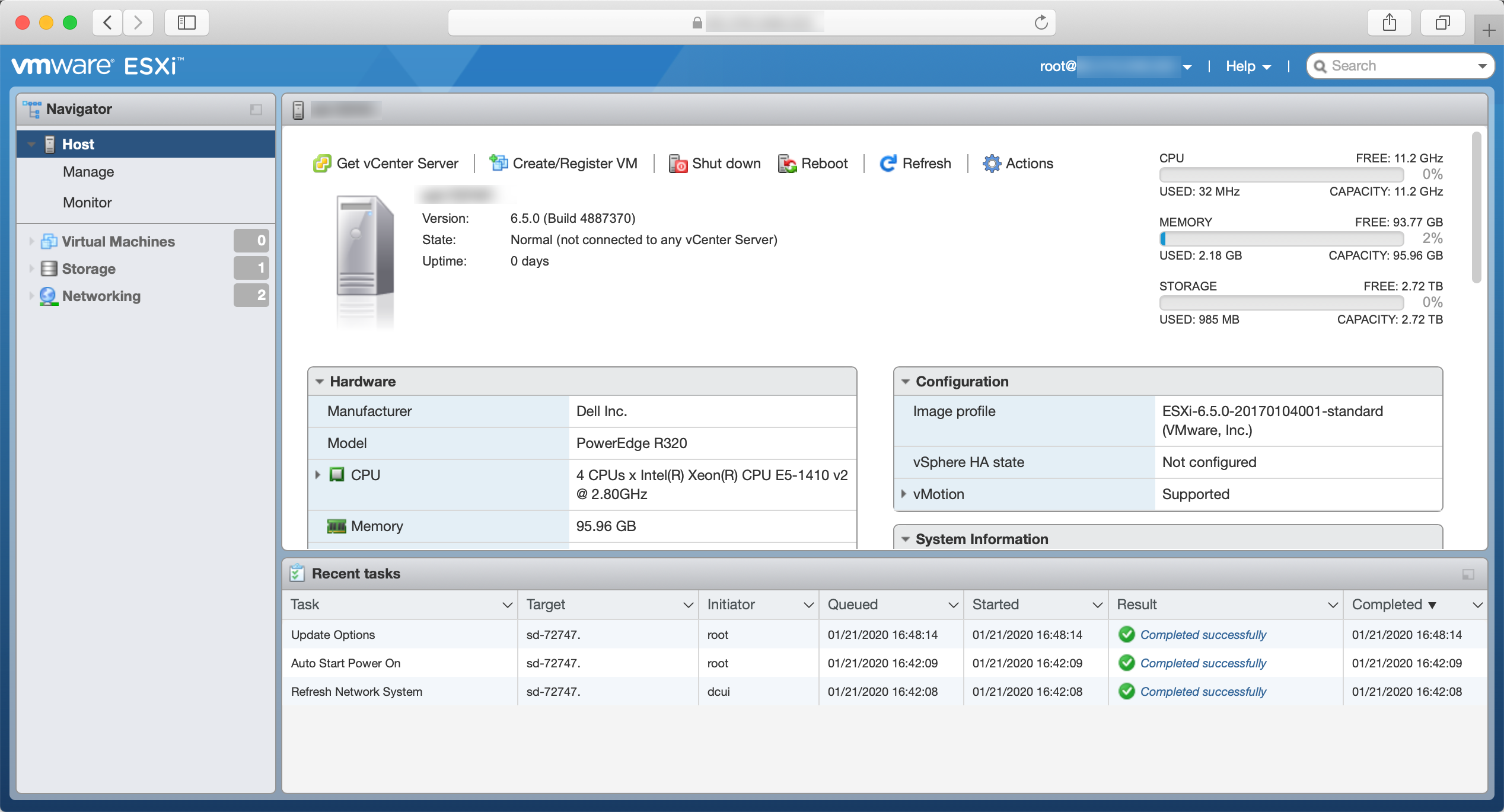Open the Safari share icon
This screenshot has height=812, width=1504.
(x=1389, y=23)
